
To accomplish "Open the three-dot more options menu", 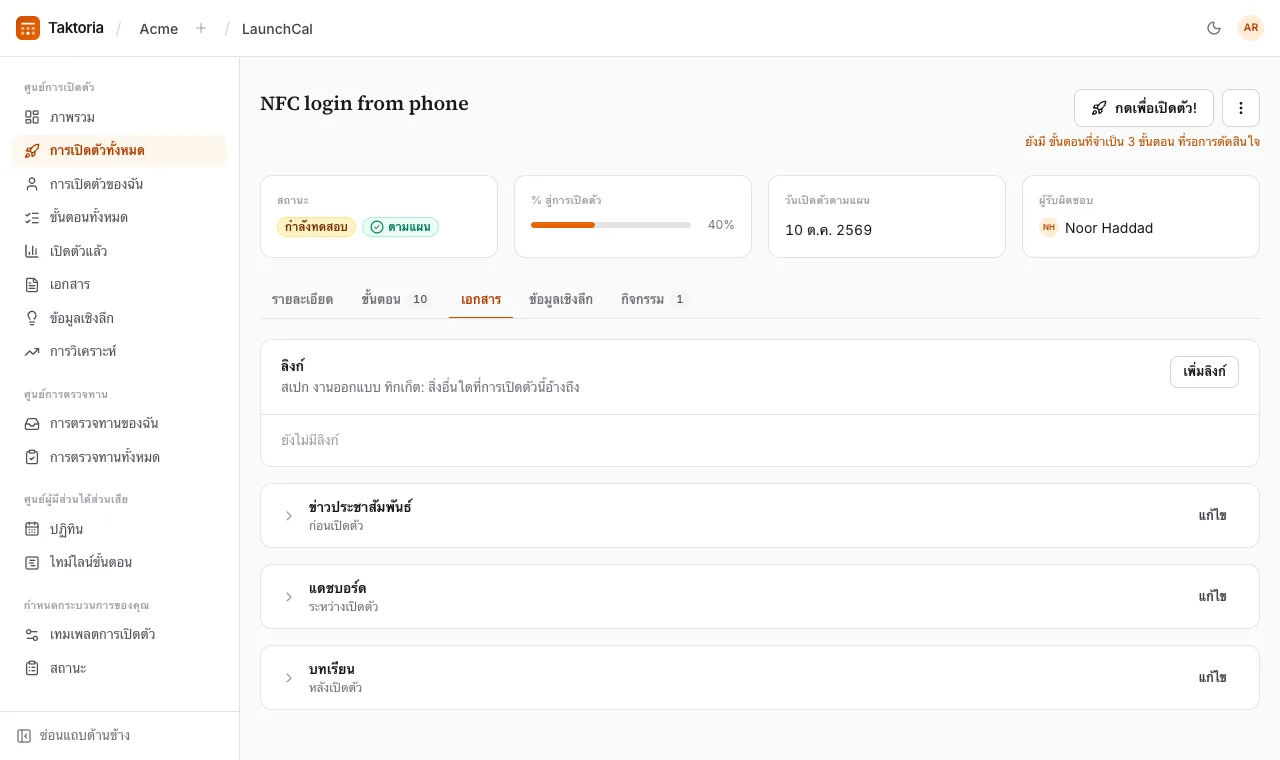I will (x=1241, y=108).
